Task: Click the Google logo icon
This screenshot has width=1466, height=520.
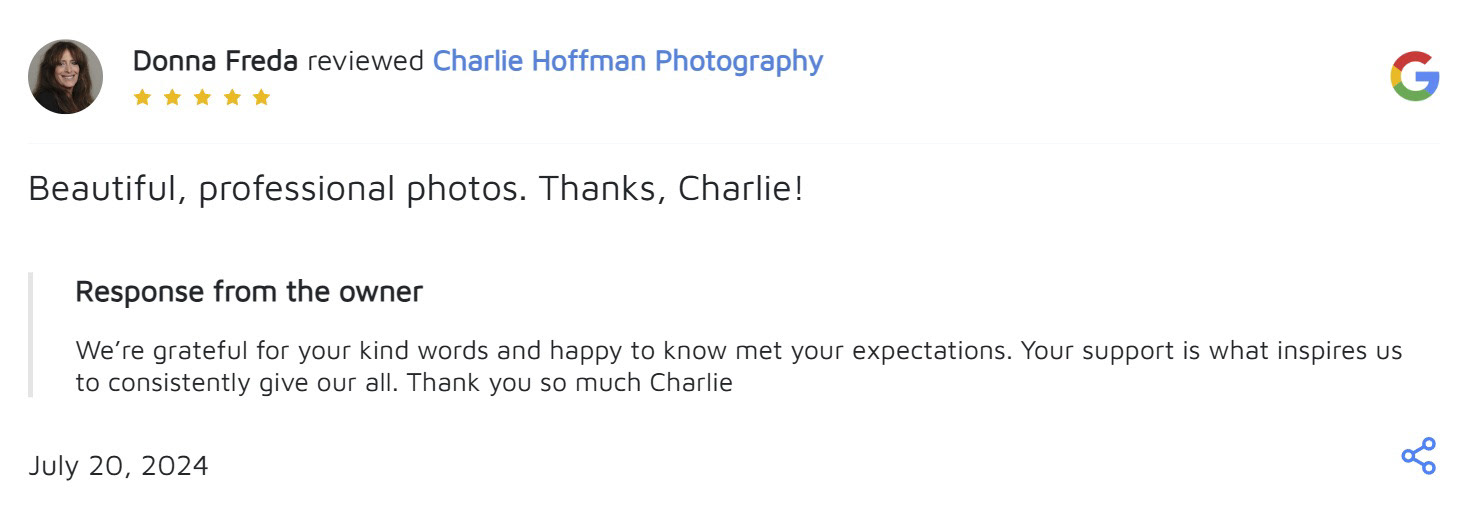Action: [1414, 77]
